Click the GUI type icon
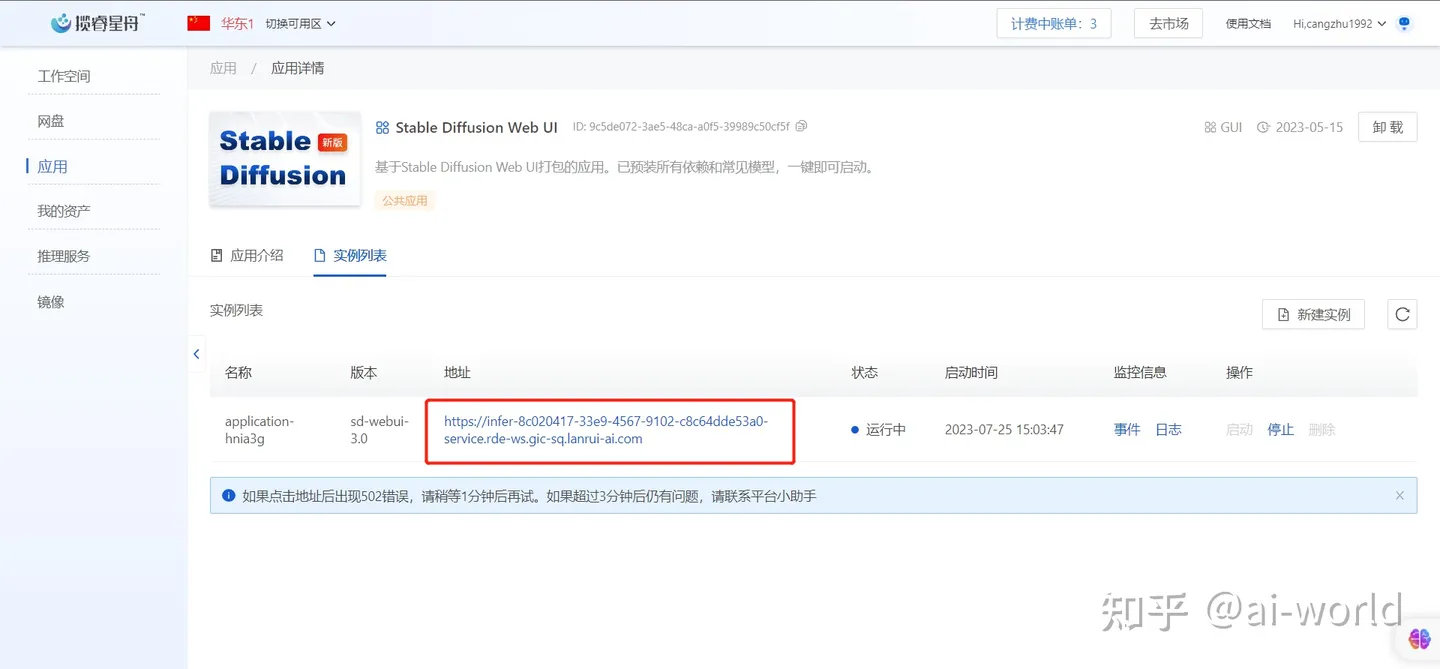The width and height of the screenshot is (1440, 669). point(1211,127)
